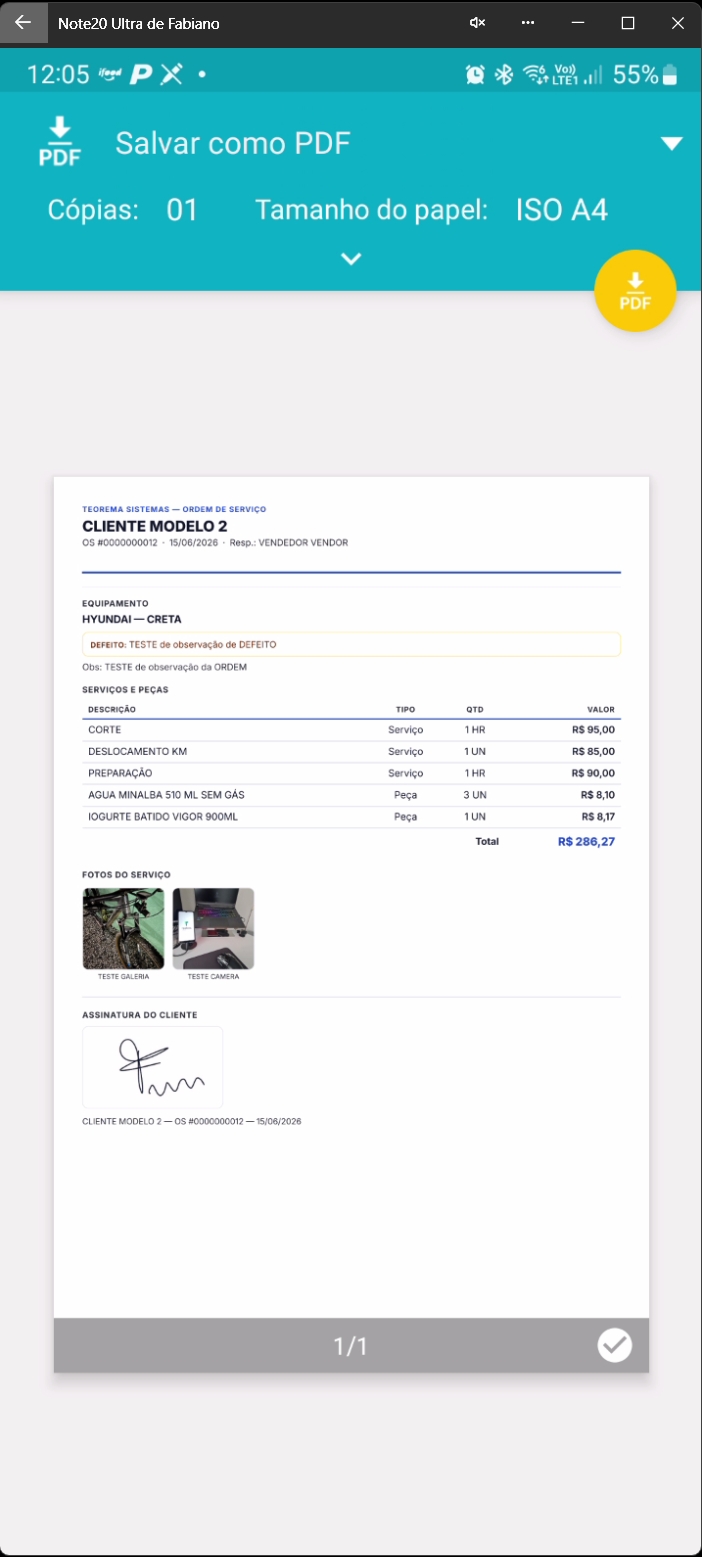The height and width of the screenshot is (1557, 702).
Task: Click the total value R$ 286,27
Action: pos(586,842)
